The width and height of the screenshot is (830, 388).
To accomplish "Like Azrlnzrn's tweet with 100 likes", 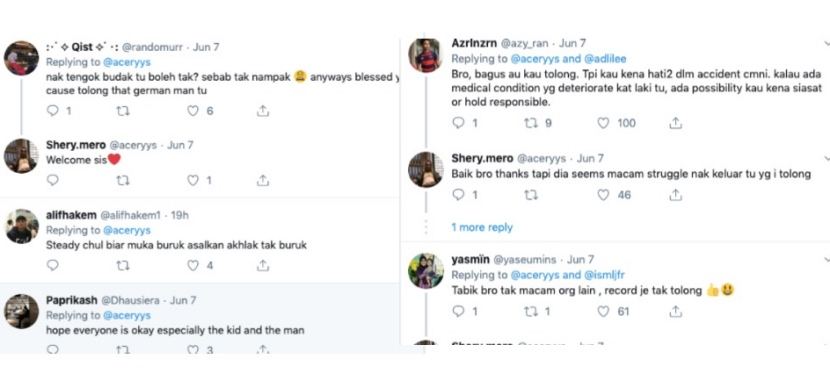I will (603, 123).
